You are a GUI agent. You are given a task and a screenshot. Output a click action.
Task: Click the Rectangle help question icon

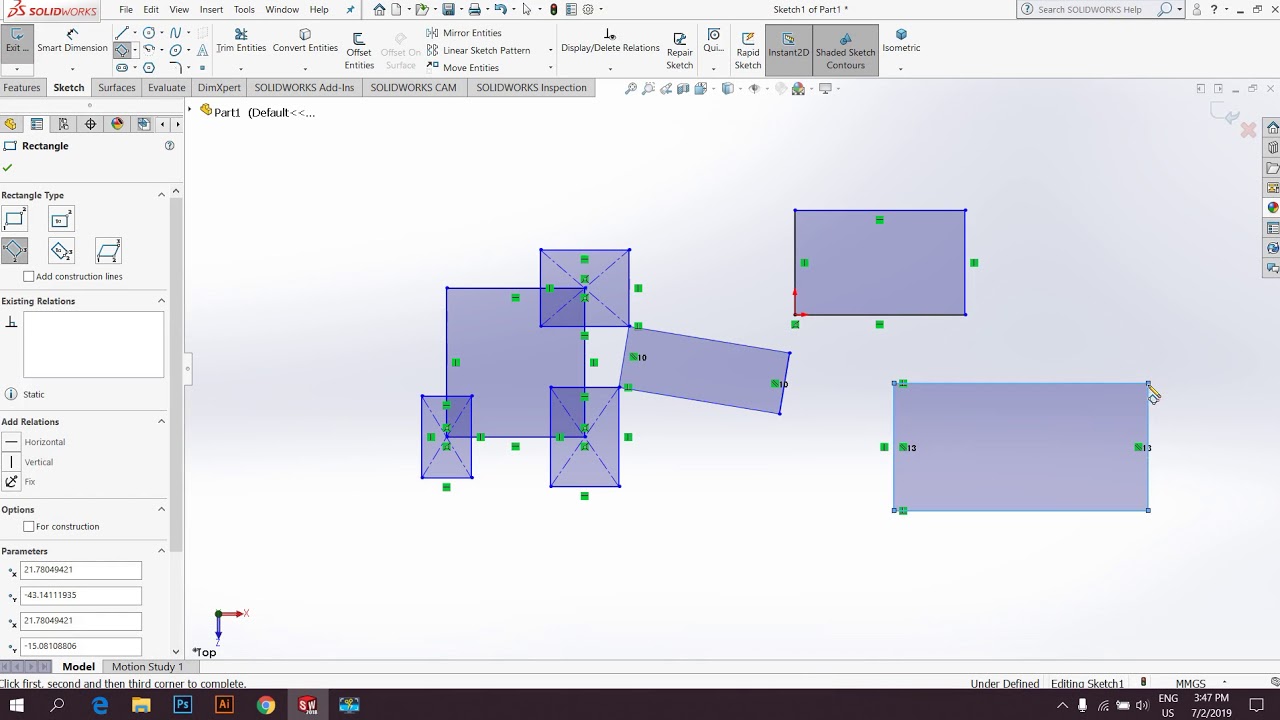[169, 146]
